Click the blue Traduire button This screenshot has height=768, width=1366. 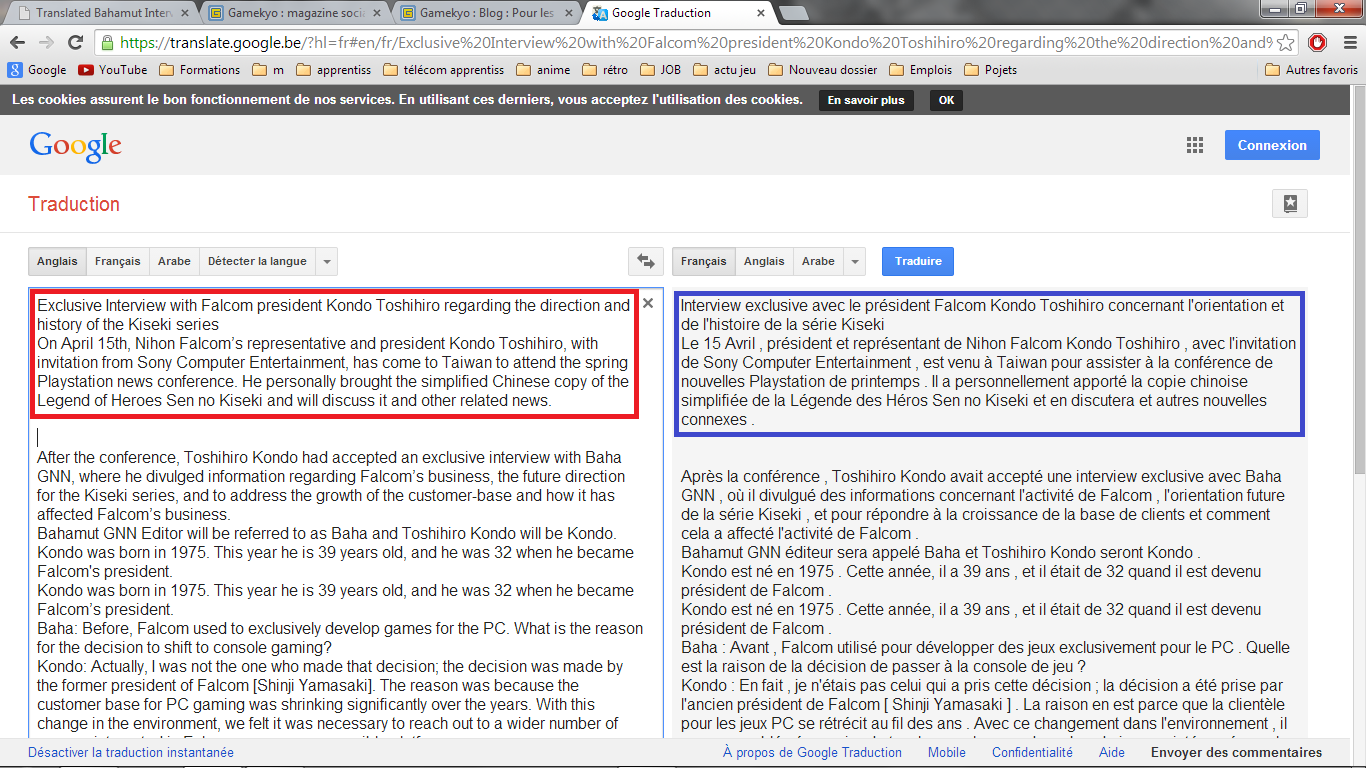(x=918, y=261)
